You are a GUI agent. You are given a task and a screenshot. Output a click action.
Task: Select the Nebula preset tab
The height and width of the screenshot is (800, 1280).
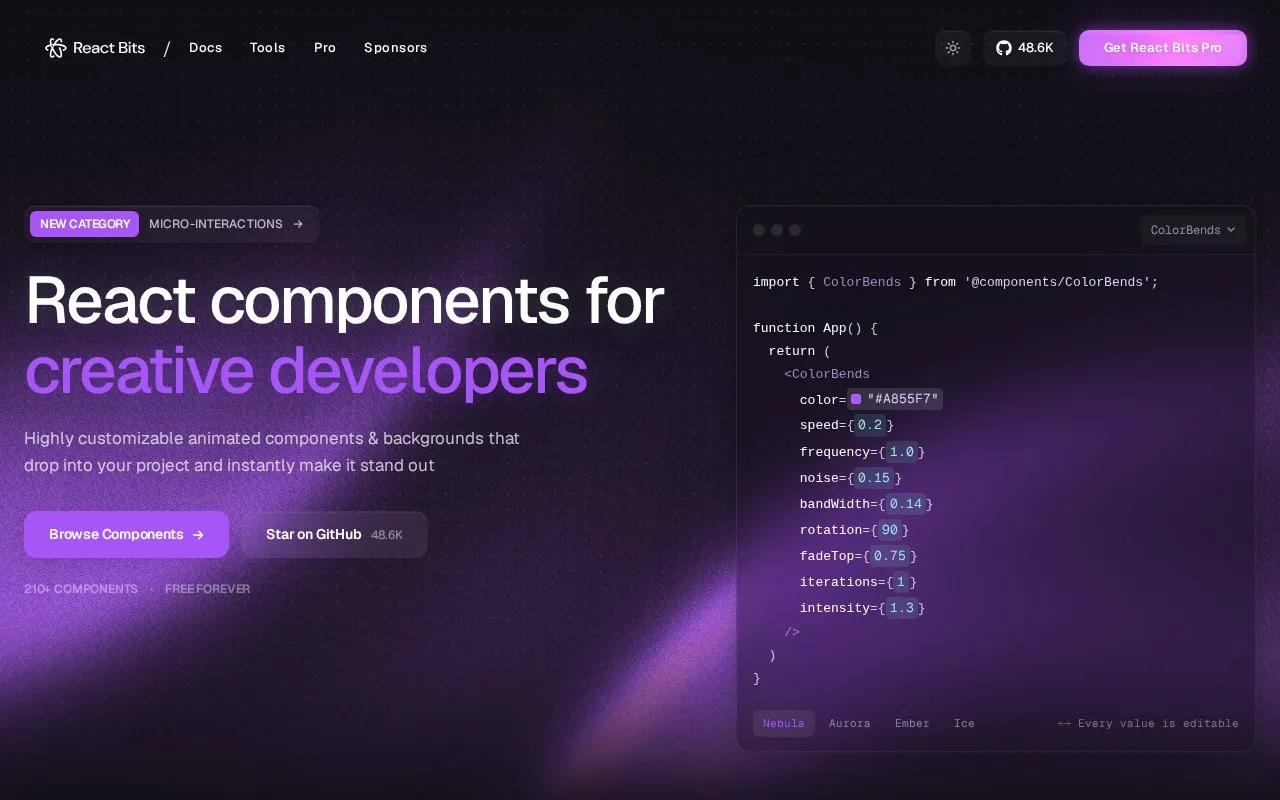(x=784, y=723)
